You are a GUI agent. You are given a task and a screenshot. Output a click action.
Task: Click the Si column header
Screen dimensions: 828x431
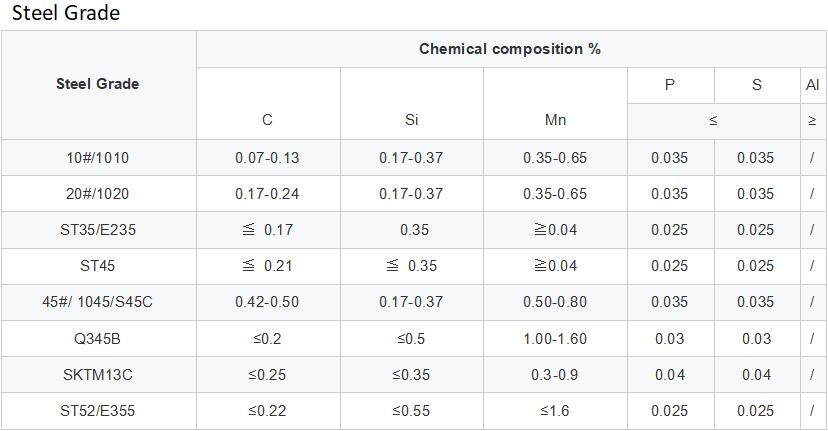click(x=412, y=120)
